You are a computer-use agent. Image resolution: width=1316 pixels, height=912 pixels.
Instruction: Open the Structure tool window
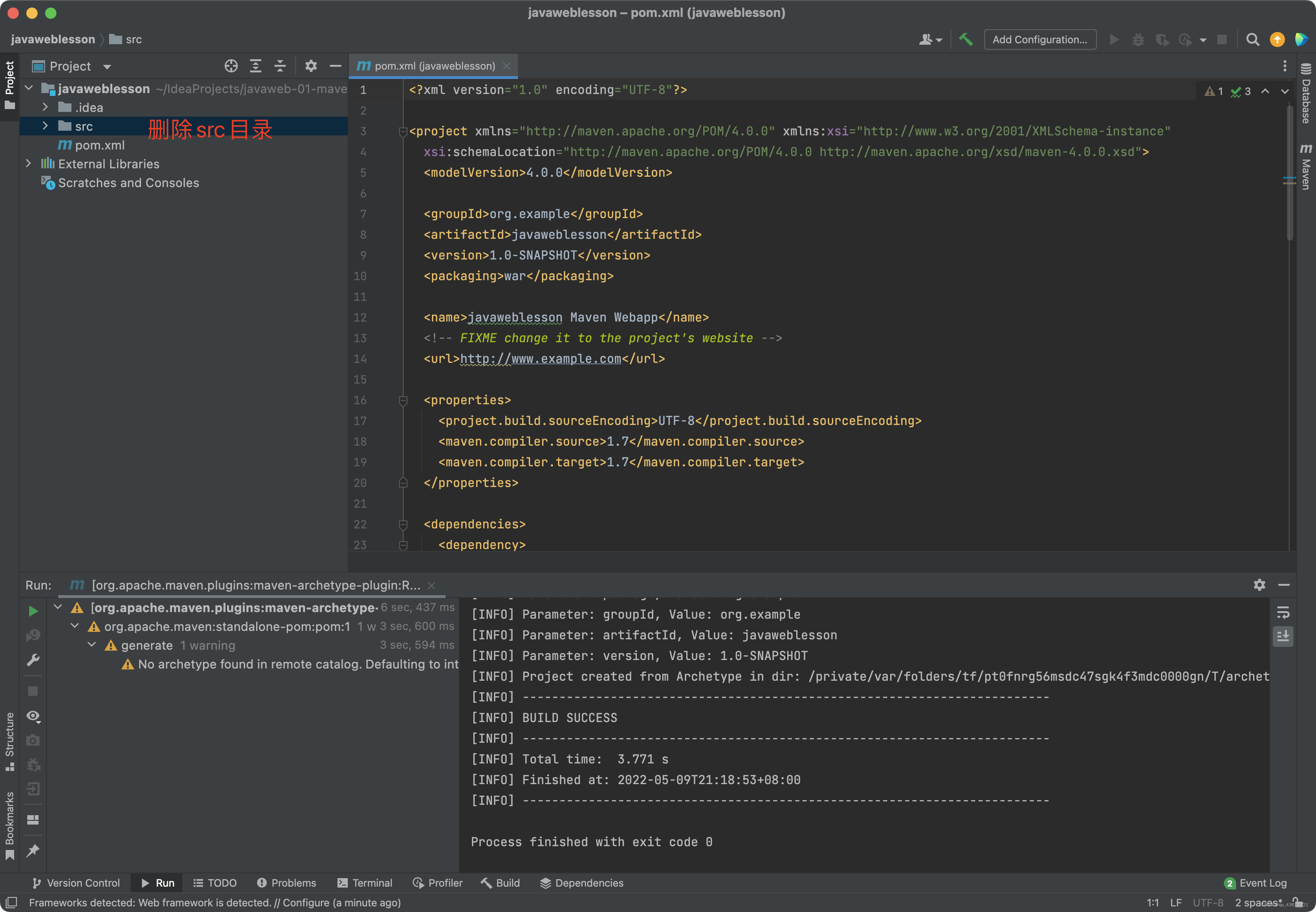click(x=10, y=741)
